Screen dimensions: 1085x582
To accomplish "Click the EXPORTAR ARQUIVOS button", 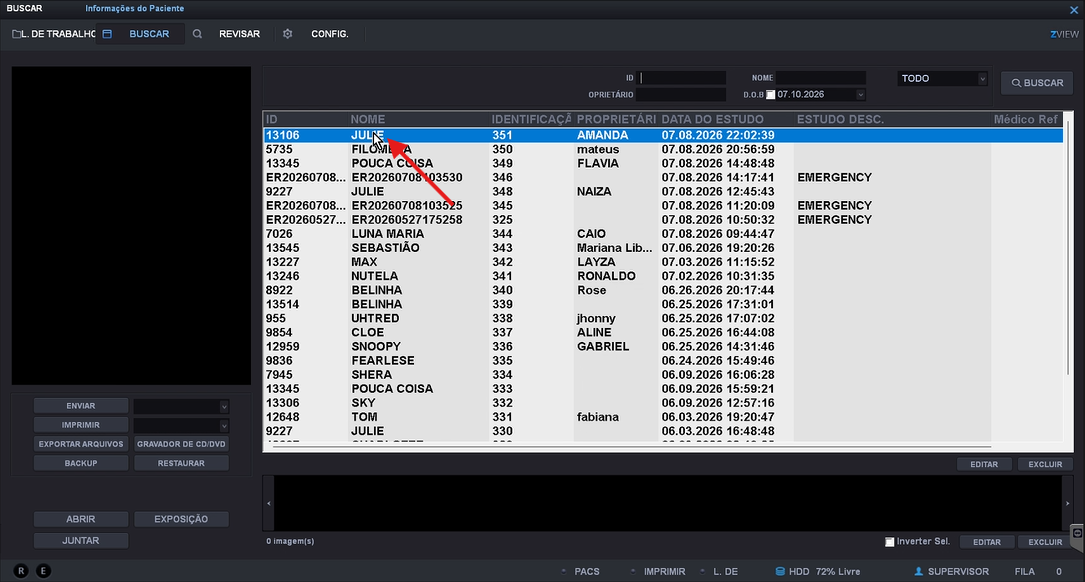I will pyautogui.click(x=81, y=444).
